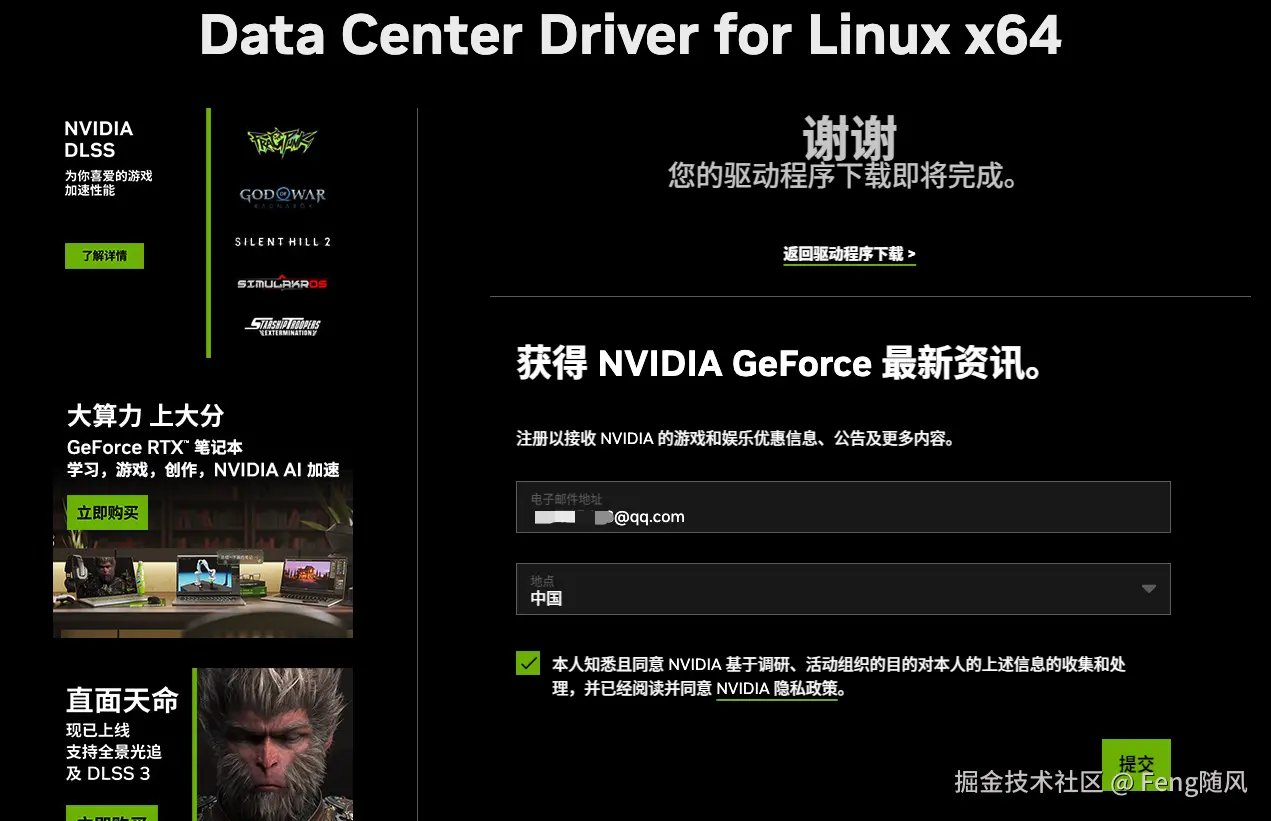The height and width of the screenshot is (821, 1271).
Task: Click the 为你喜爱的游戏 加速性能 text
Action: coord(108,183)
